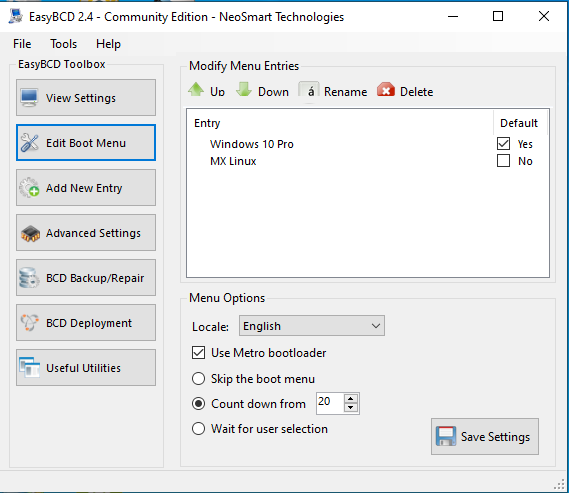Decrease countdown with down spinner arrow
The height and width of the screenshot is (493, 569).
click(x=351, y=408)
